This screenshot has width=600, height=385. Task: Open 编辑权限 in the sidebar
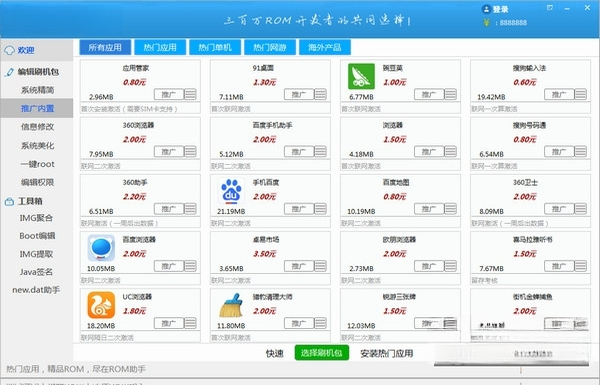[37, 183]
